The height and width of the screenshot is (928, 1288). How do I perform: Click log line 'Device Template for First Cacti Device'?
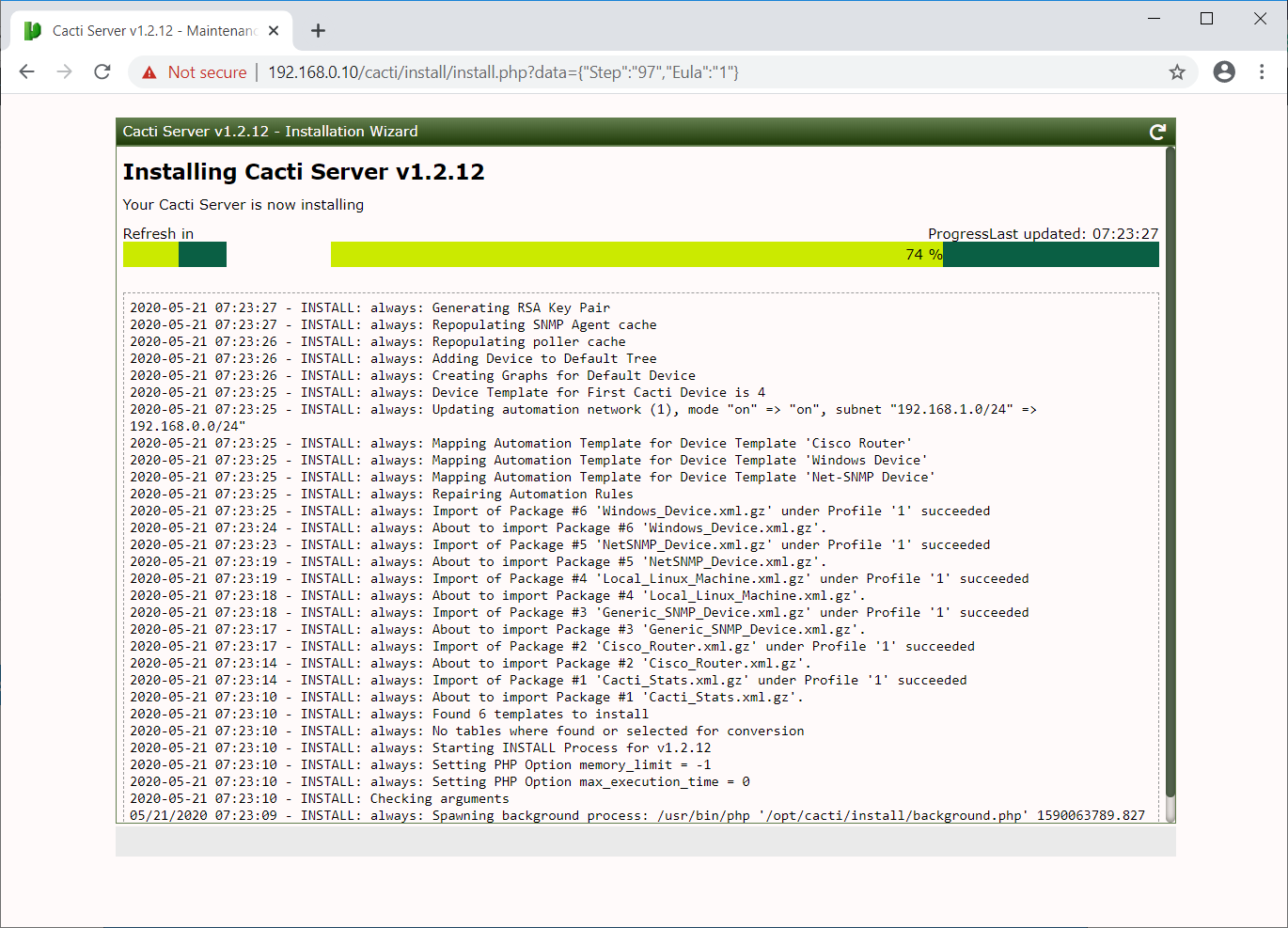[x=448, y=393]
